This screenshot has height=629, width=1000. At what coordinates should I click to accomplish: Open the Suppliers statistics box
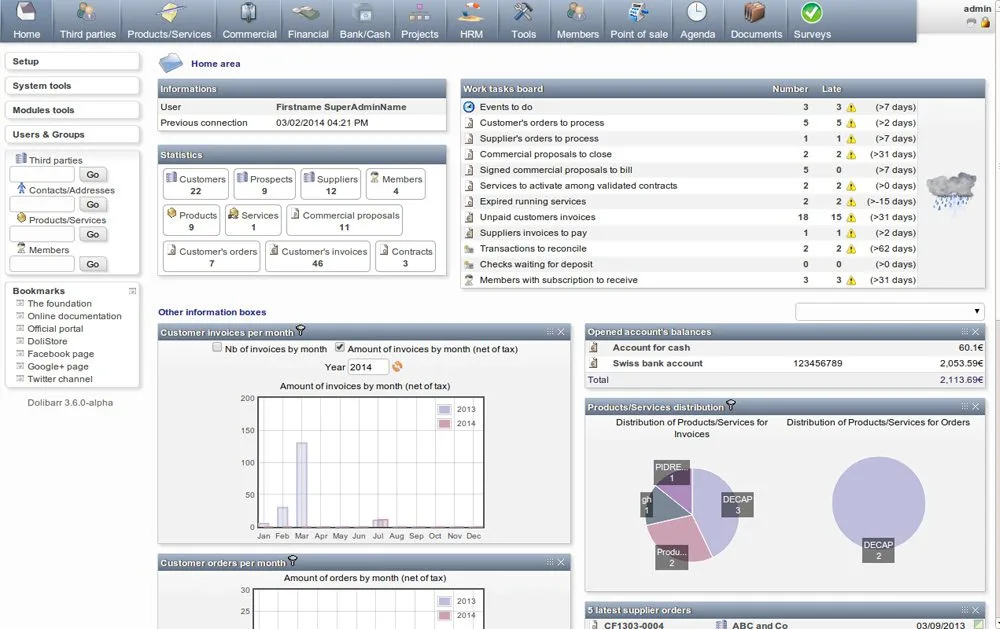pyautogui.click(x=330, y=184)
